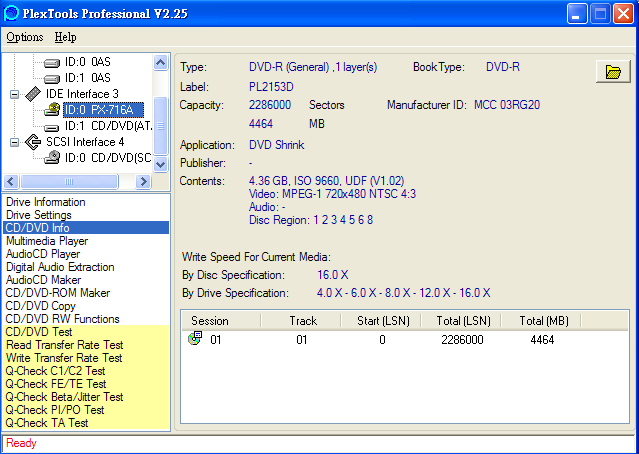Click the drive icon beside ID:1 CD/DVD(AT
This screenshot has width=639, height=454.
click(52, 127)
